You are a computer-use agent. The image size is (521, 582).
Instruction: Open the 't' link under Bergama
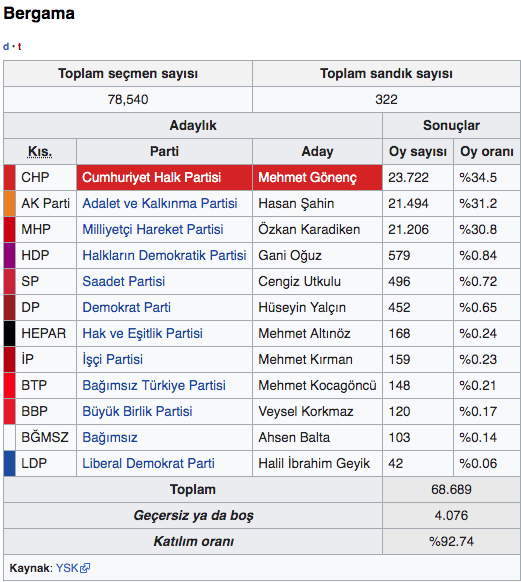click(x=19, y=47)
